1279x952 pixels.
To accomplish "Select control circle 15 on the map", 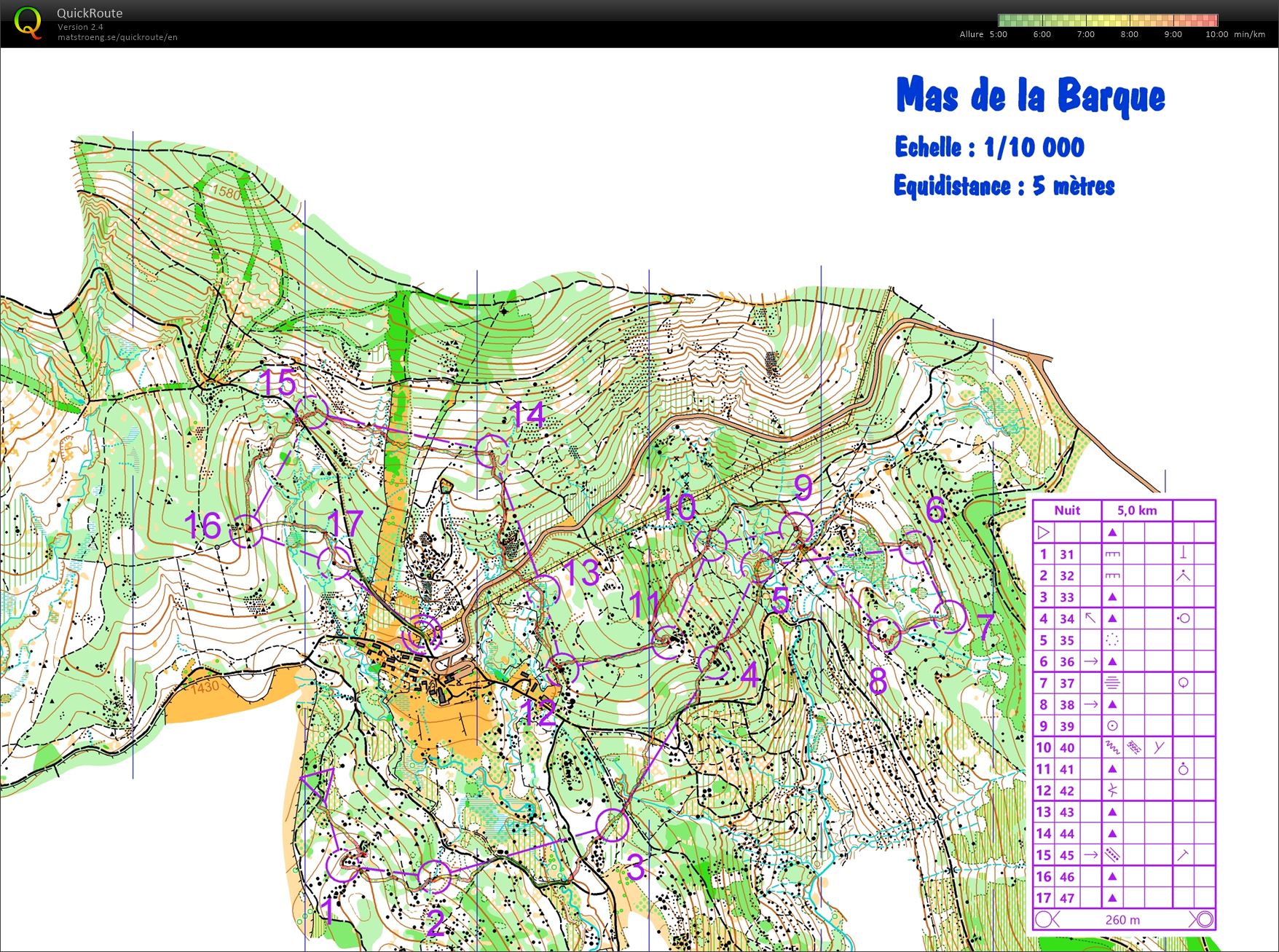I will (x=312, y=412).
